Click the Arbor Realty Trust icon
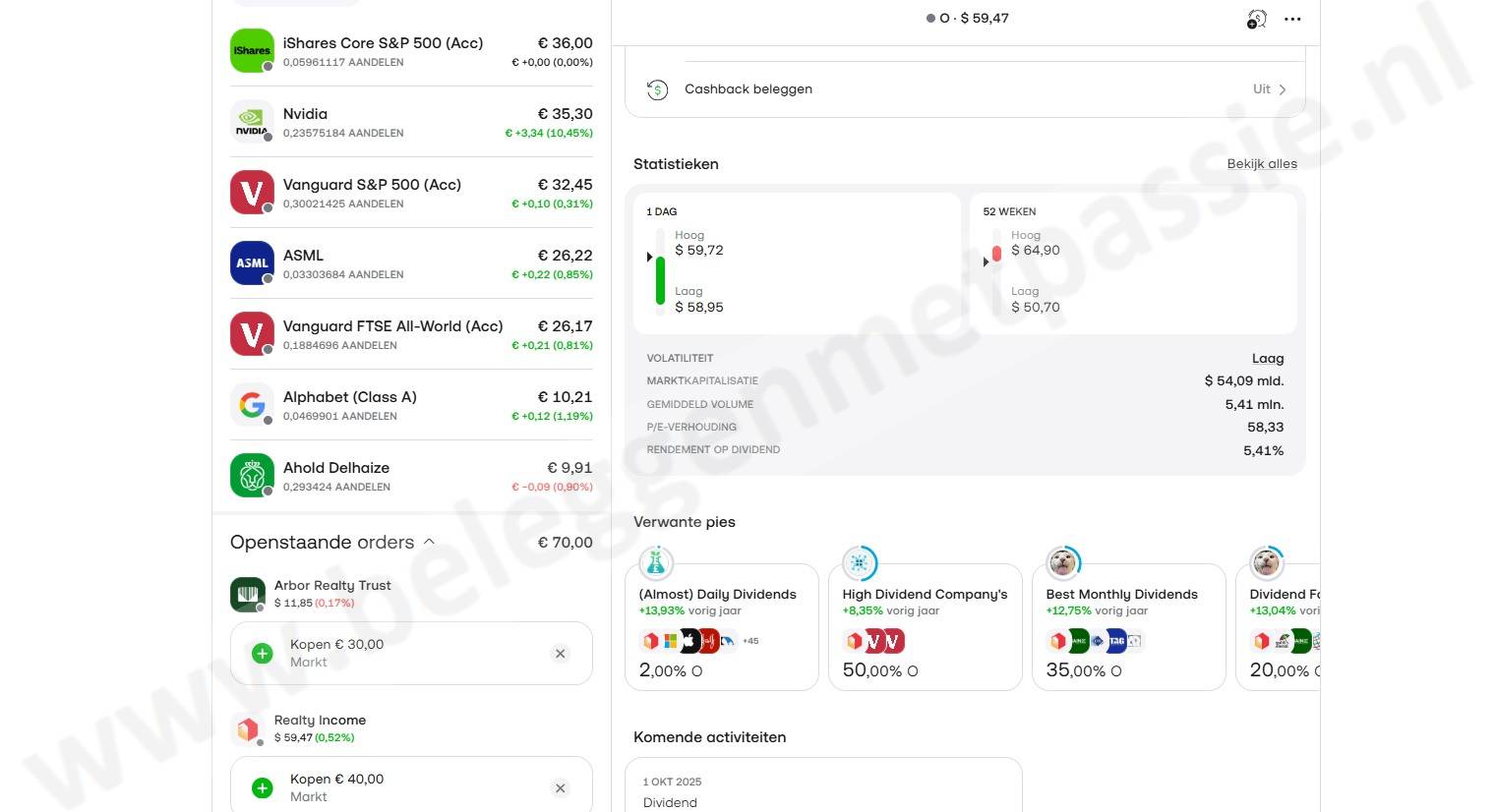Viewport: 1496px width, 812px height. tap(248, 594)
